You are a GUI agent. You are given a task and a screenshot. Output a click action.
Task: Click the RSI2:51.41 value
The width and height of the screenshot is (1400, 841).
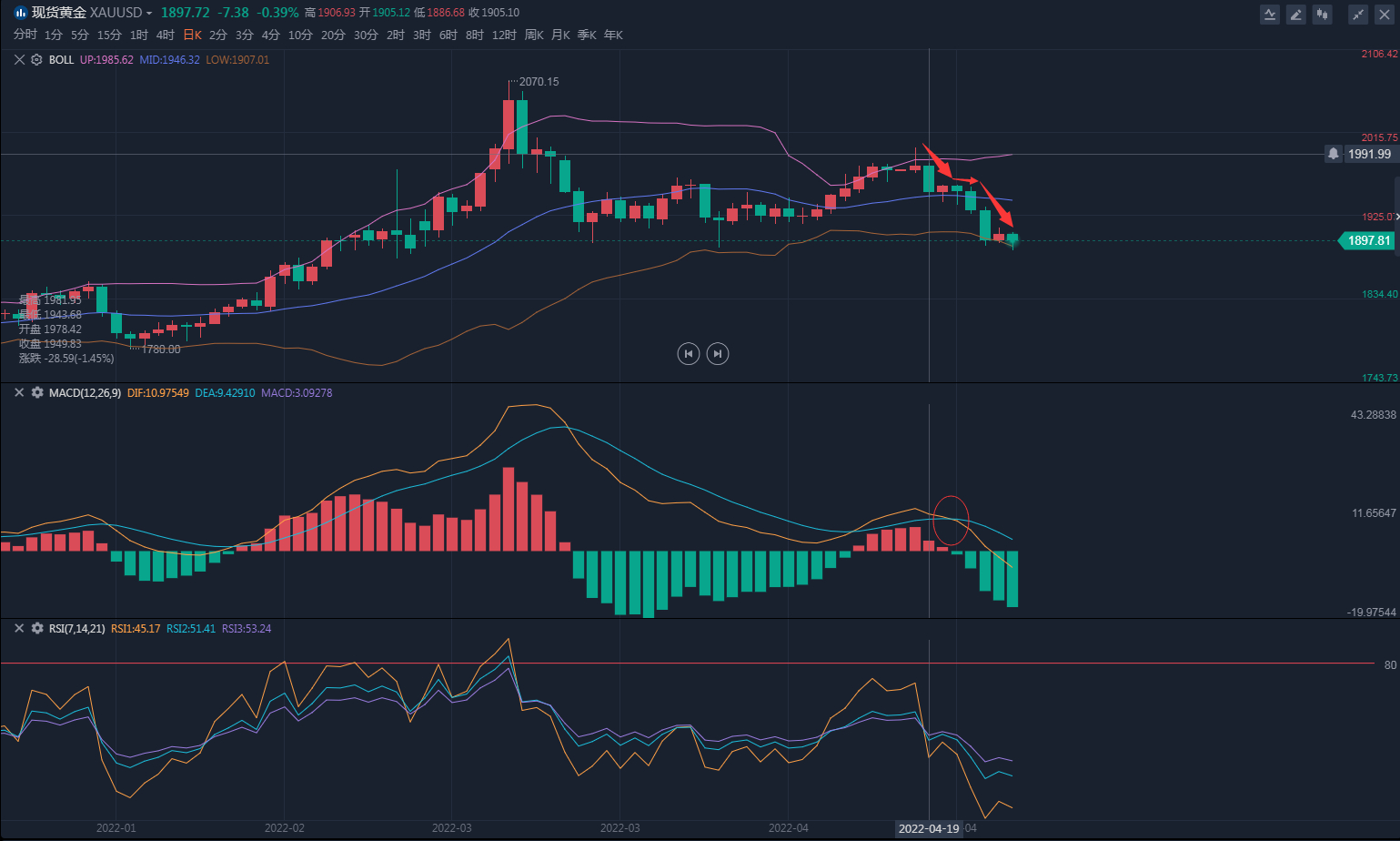point(191,628)
